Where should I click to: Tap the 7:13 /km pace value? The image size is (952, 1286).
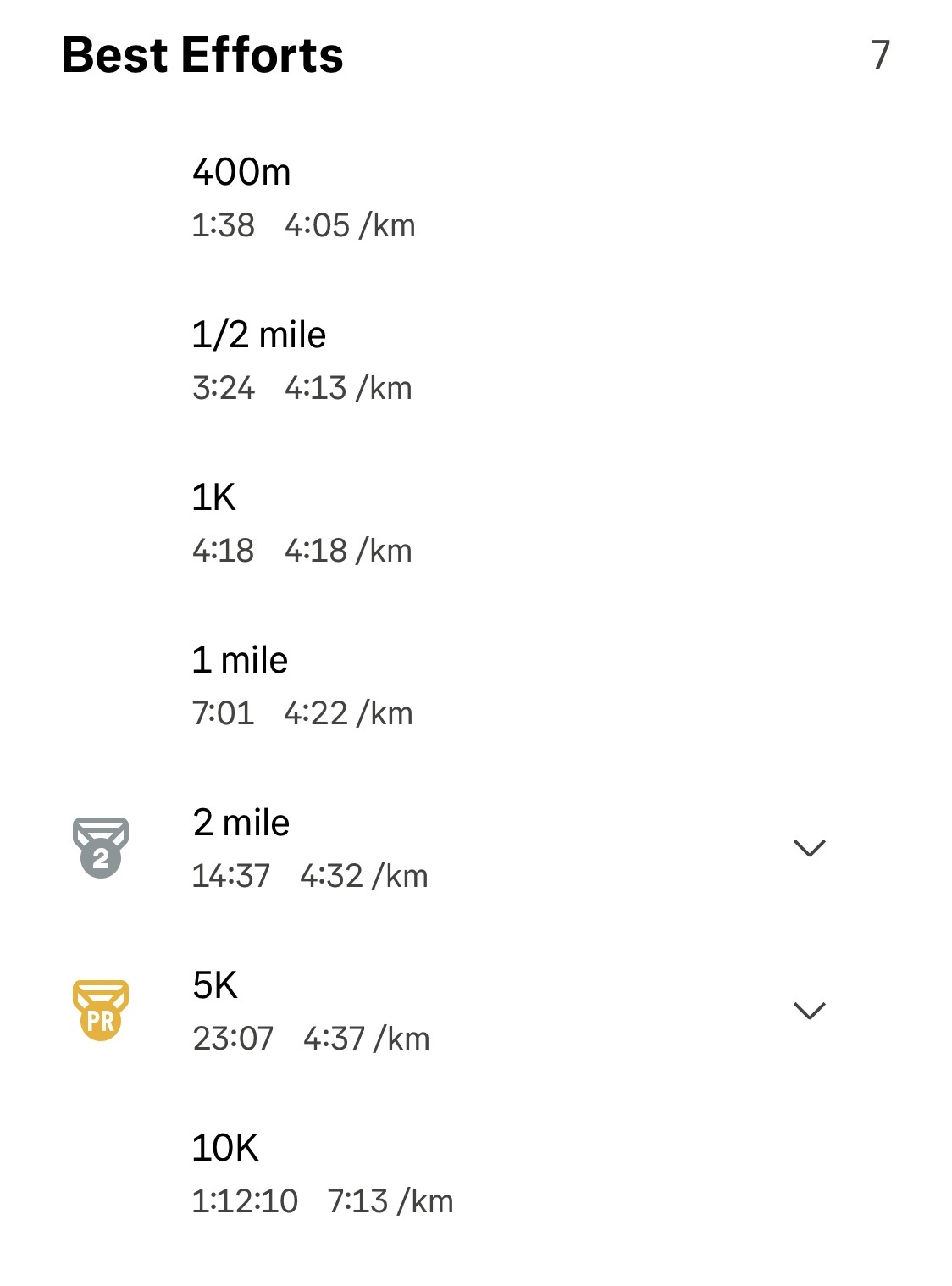click(390, 1201)
